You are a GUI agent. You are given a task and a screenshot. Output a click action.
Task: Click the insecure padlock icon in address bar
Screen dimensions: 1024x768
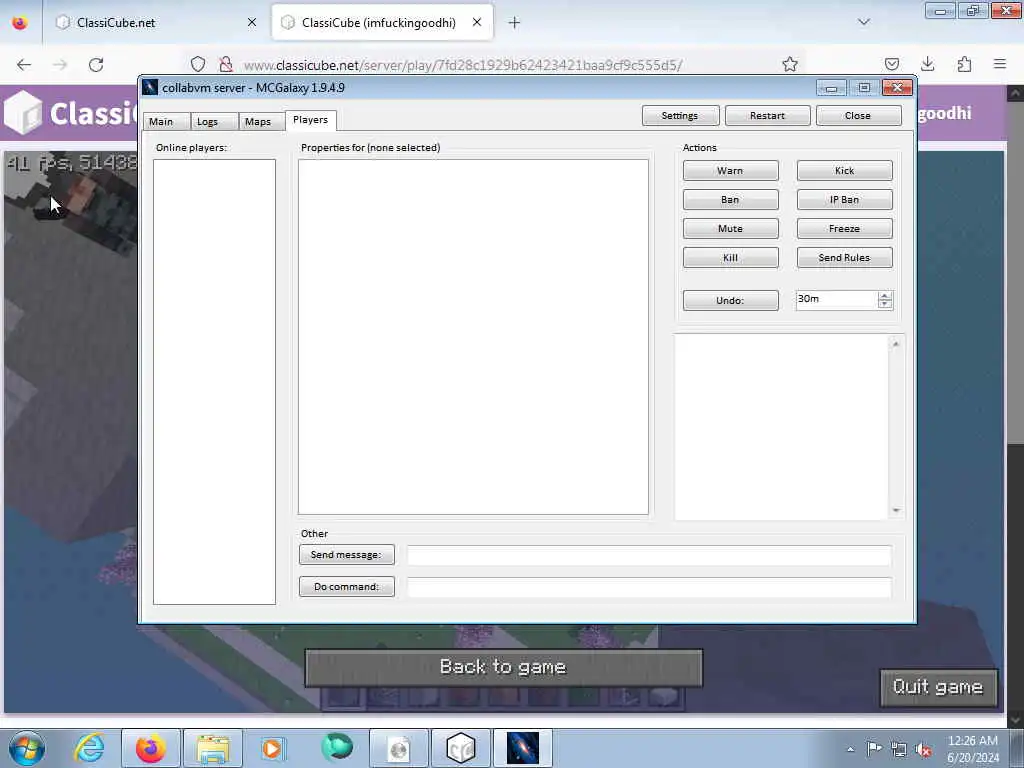click(226, 64)
